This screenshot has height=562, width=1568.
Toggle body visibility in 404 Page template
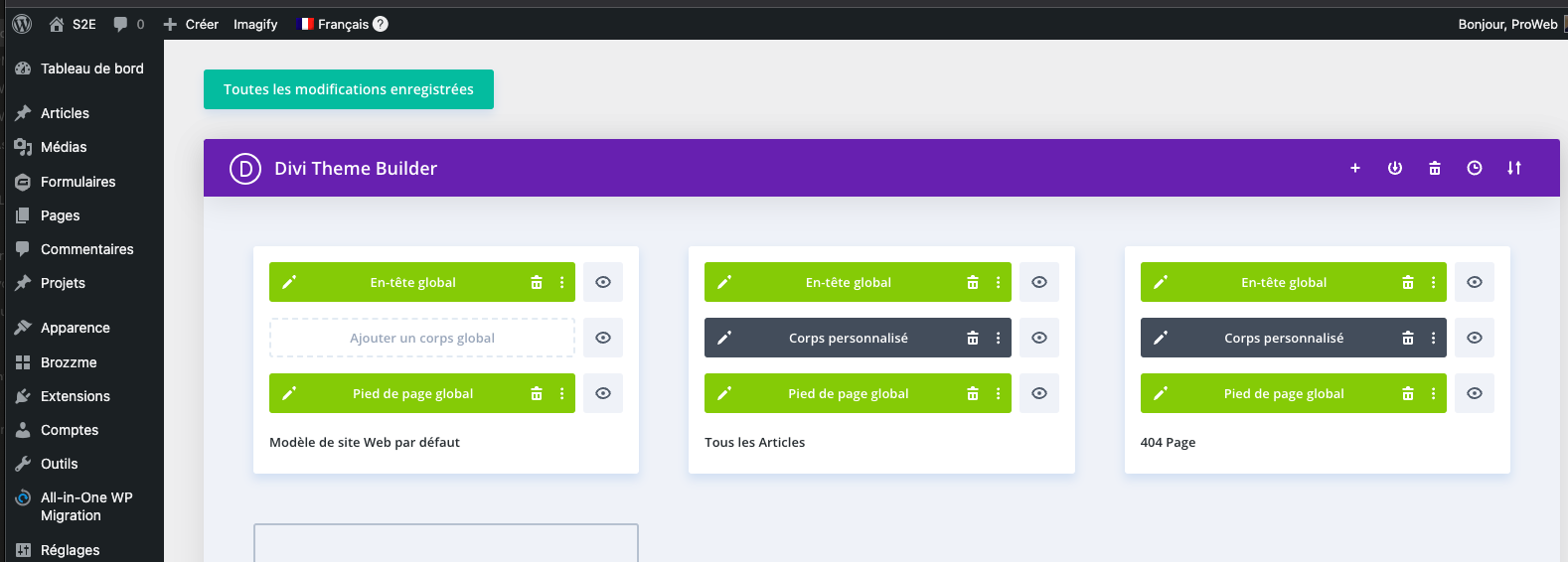coord(1475,338)
